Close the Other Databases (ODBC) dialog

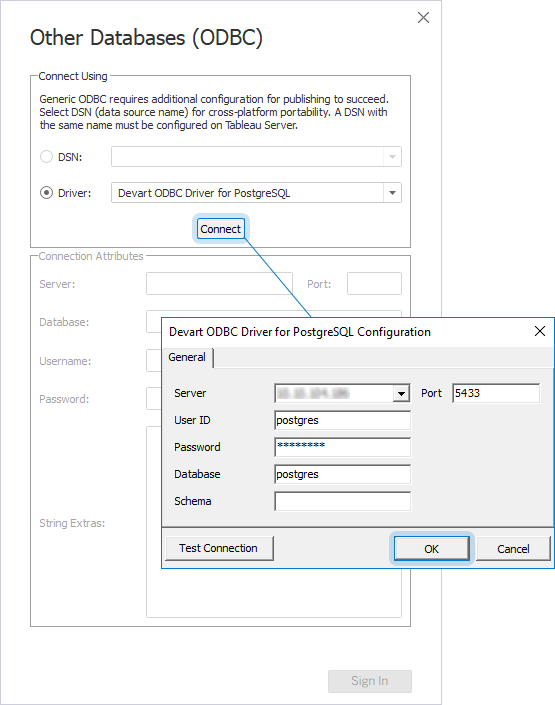pos(423,18)
